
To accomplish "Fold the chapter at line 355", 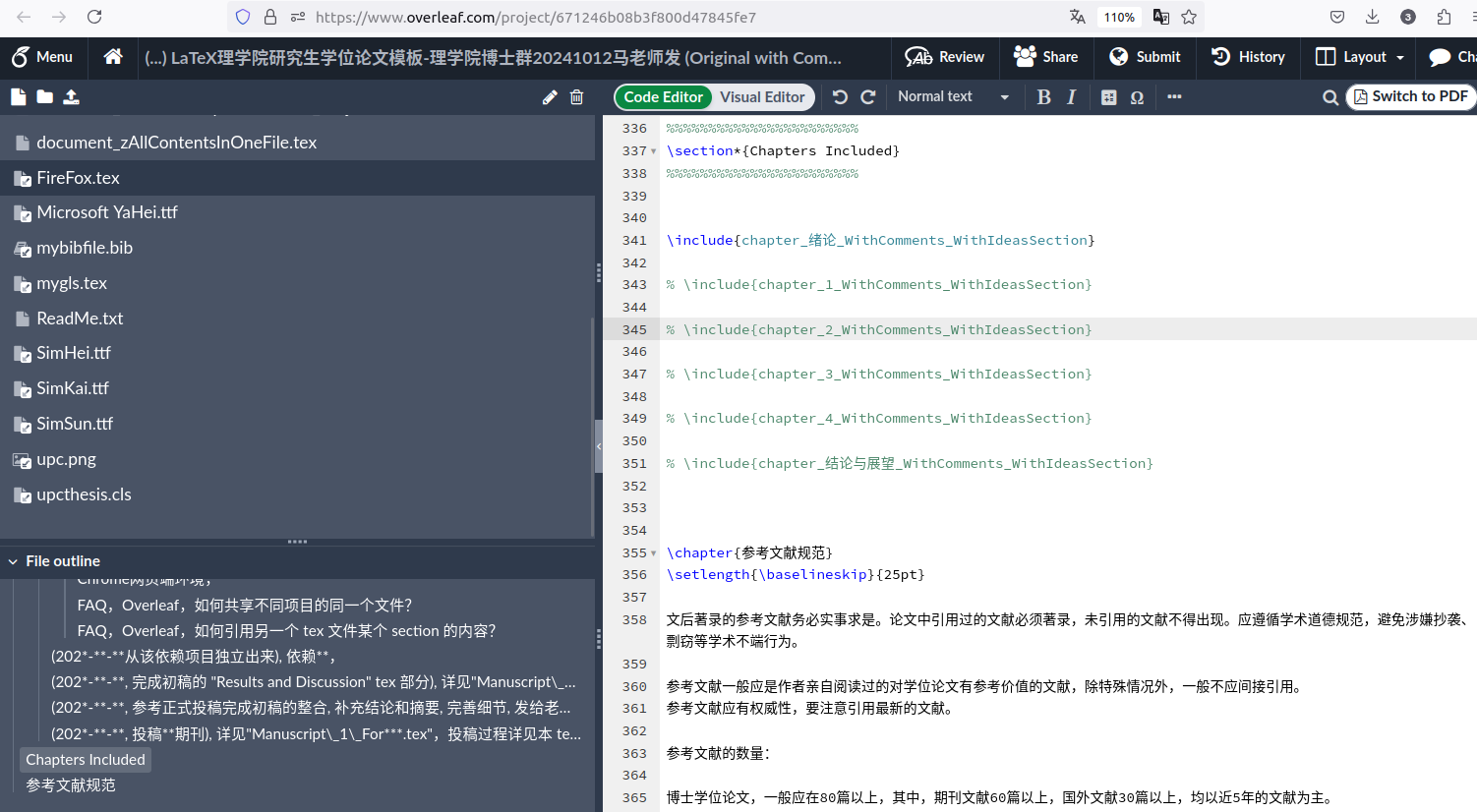I will [654, 553].
